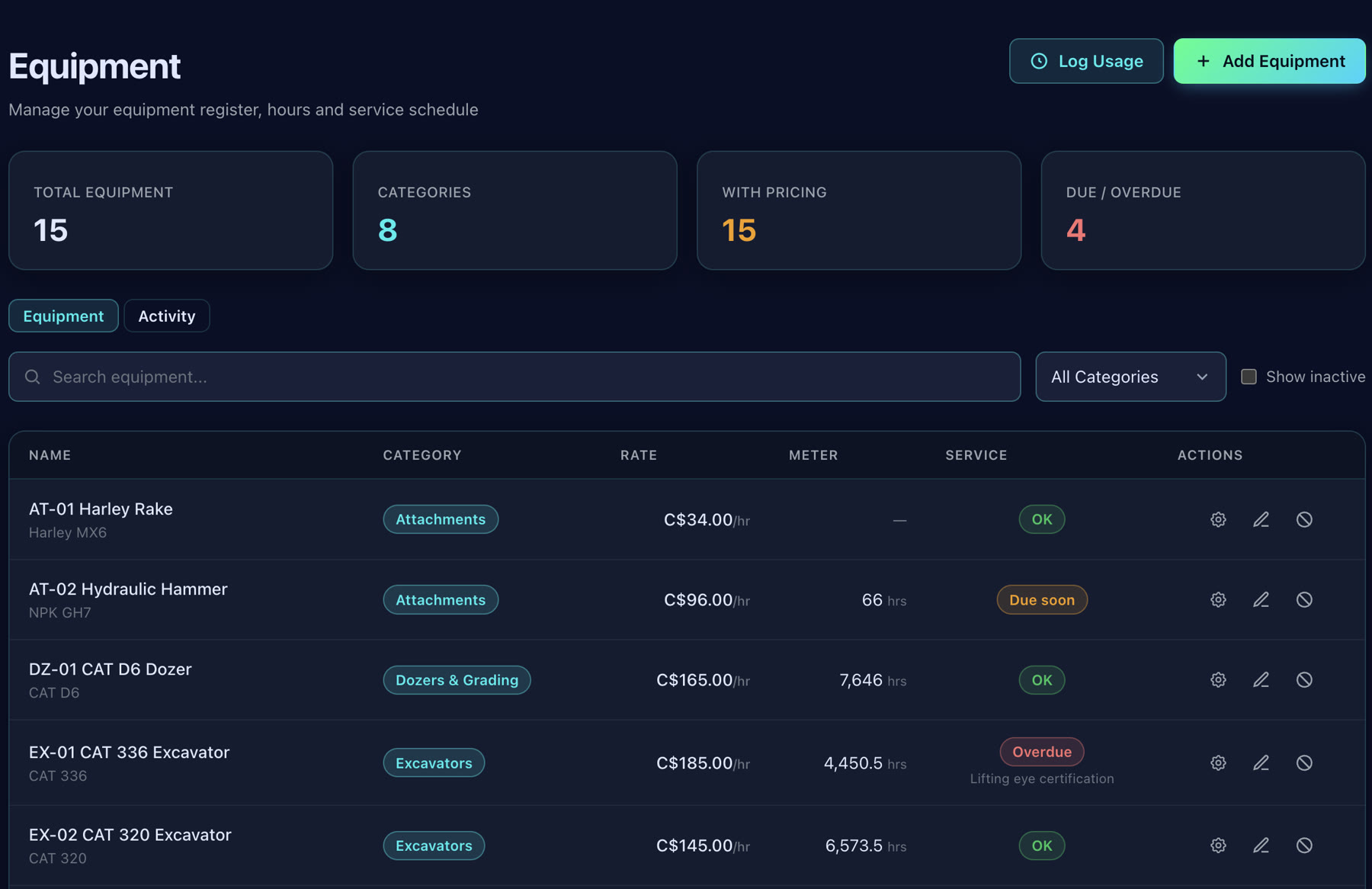Click the Categories stat card
Viewport: 1372px width, 889px height.
tap(514, 210)
